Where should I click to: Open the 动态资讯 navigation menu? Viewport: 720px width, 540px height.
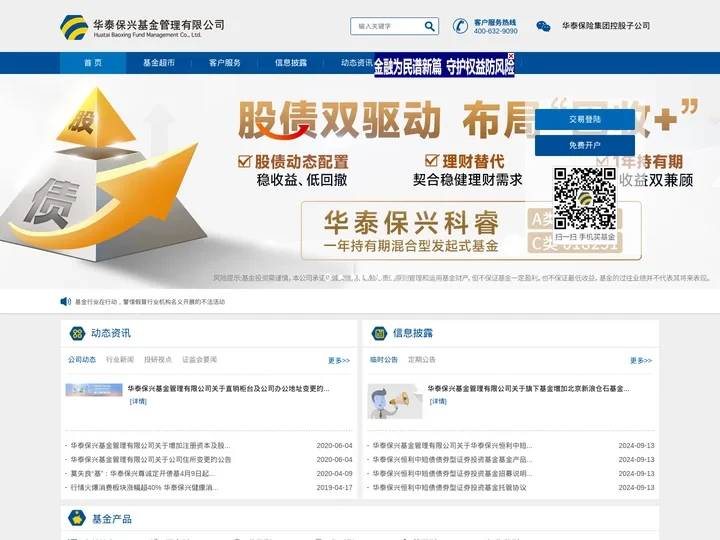coord(356,63)
